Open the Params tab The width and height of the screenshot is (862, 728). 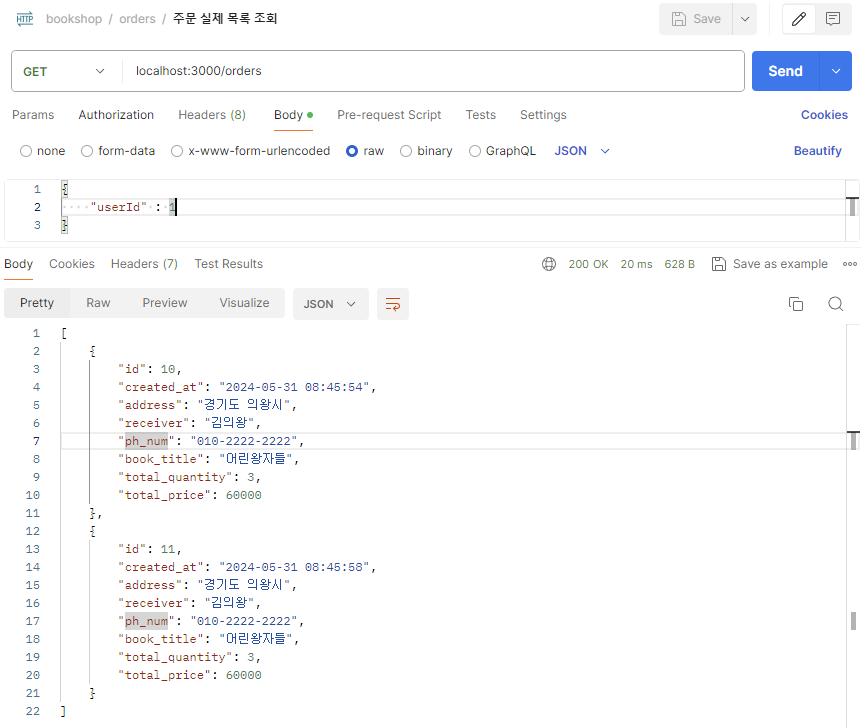[33, 115]
